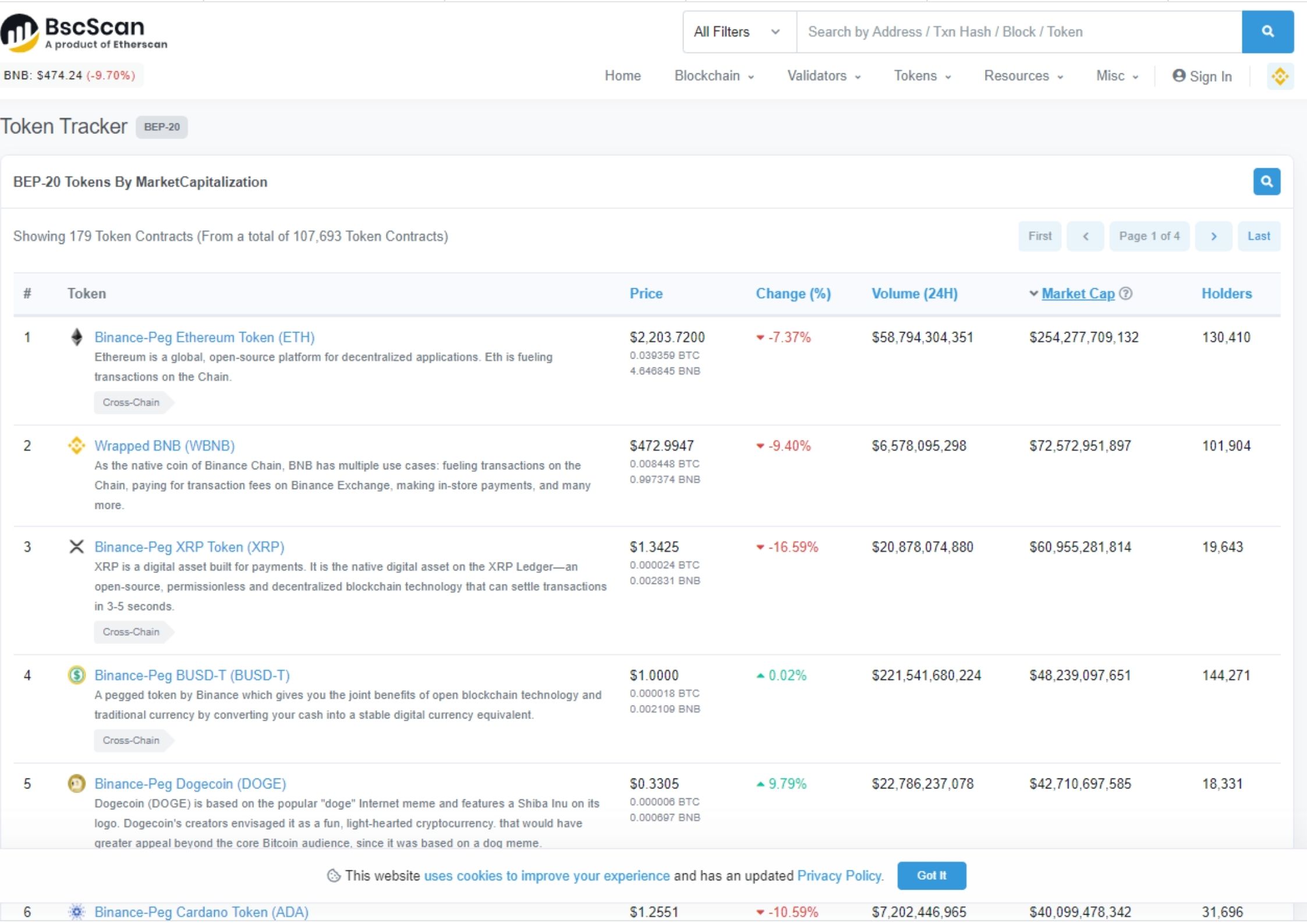Viewport: 1307px width, 924px height.
Task: Sort by the Holders column header
Action: pyautogui.click(x=1226, y=293)
